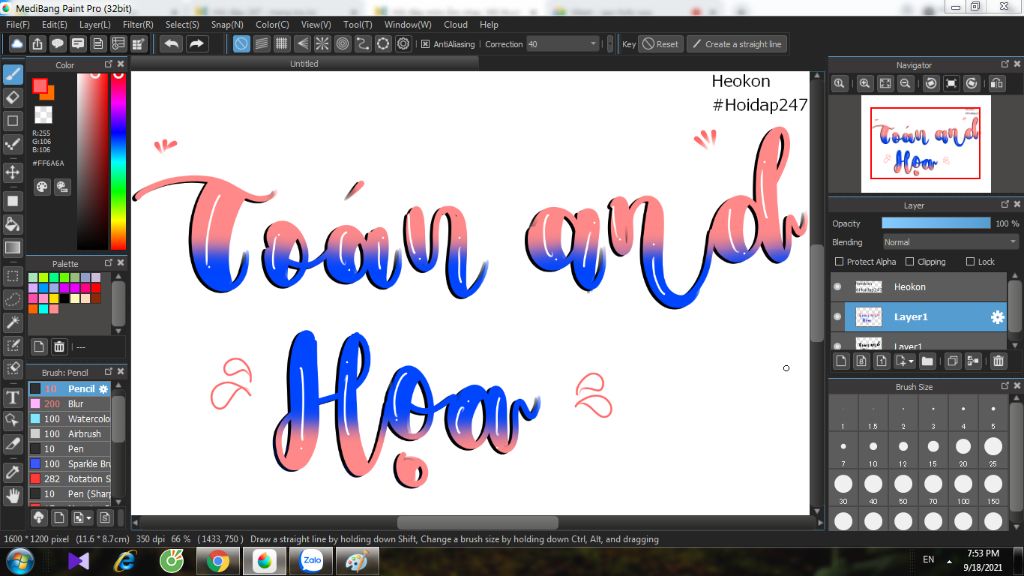
Task: Open the Layer menu
Action: point(95,25)
